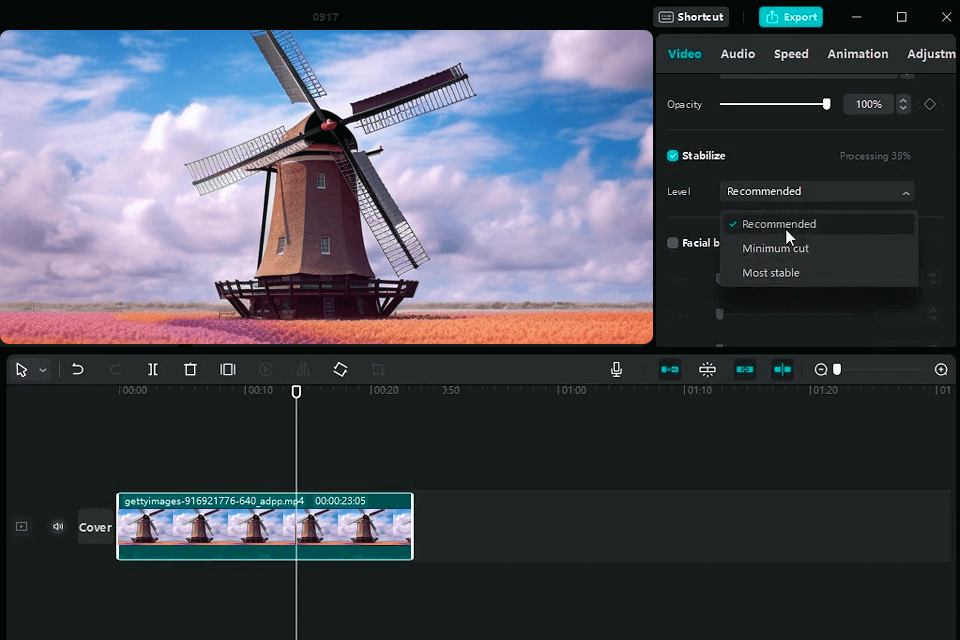Screen dimensions: 960x640
Task: Click the 01:00 mark on timeline ruler
Action: pos(572,390)
